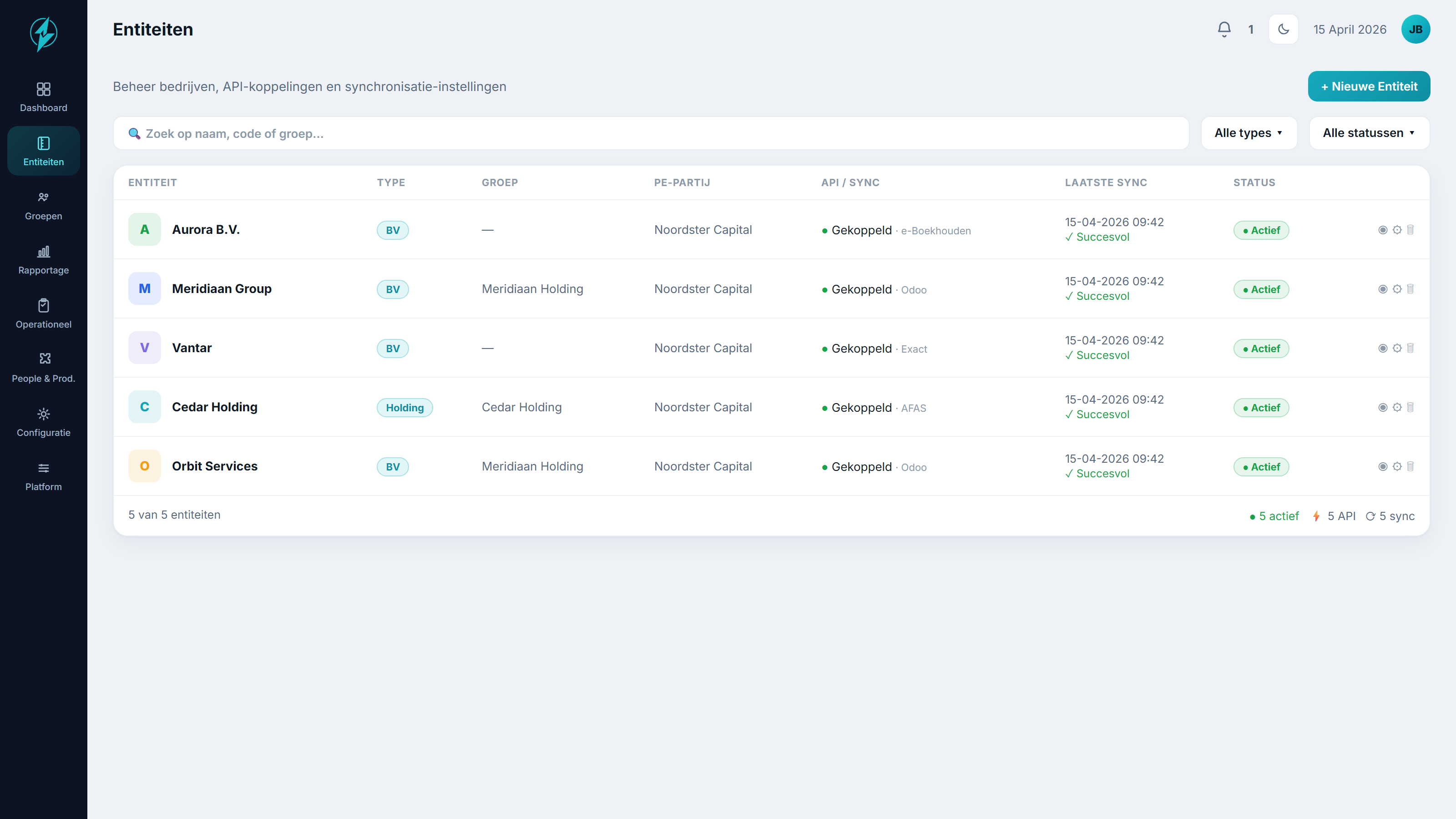Click the Exact connection label
1456x819 pixels.
(914, 349)
